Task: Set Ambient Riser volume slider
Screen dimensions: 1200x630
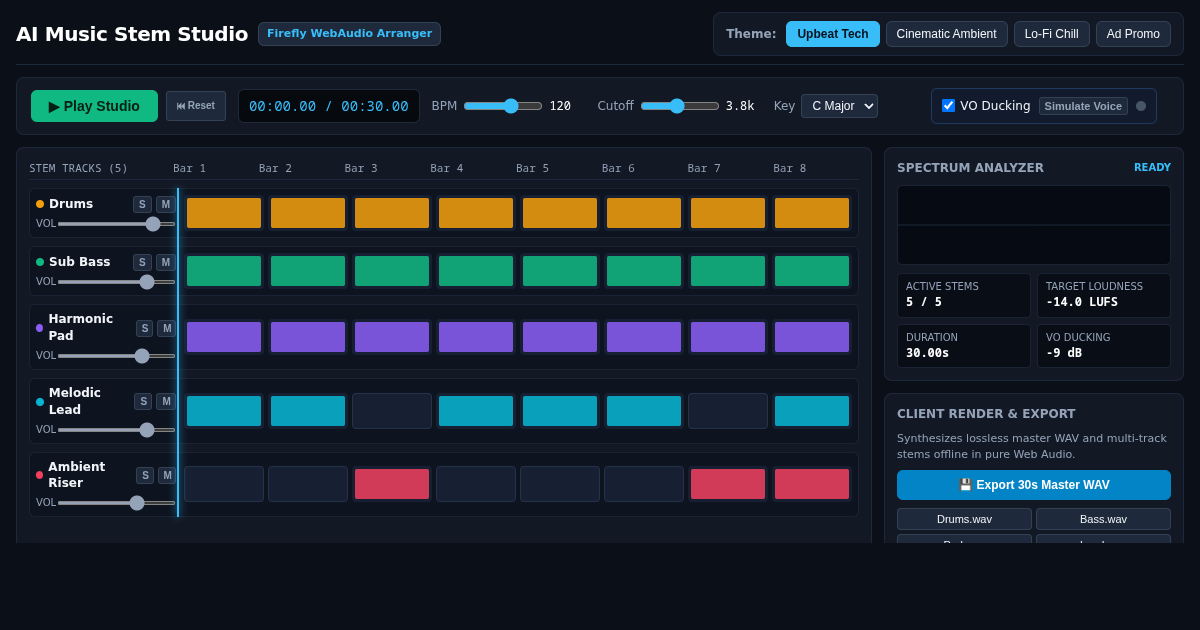Action: click(116, 503)
